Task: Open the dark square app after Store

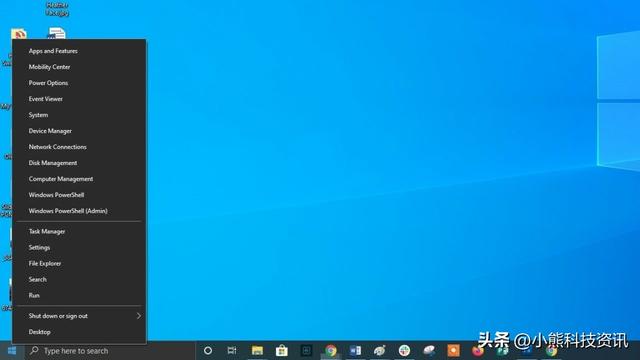Action: [x=306, y=351]
